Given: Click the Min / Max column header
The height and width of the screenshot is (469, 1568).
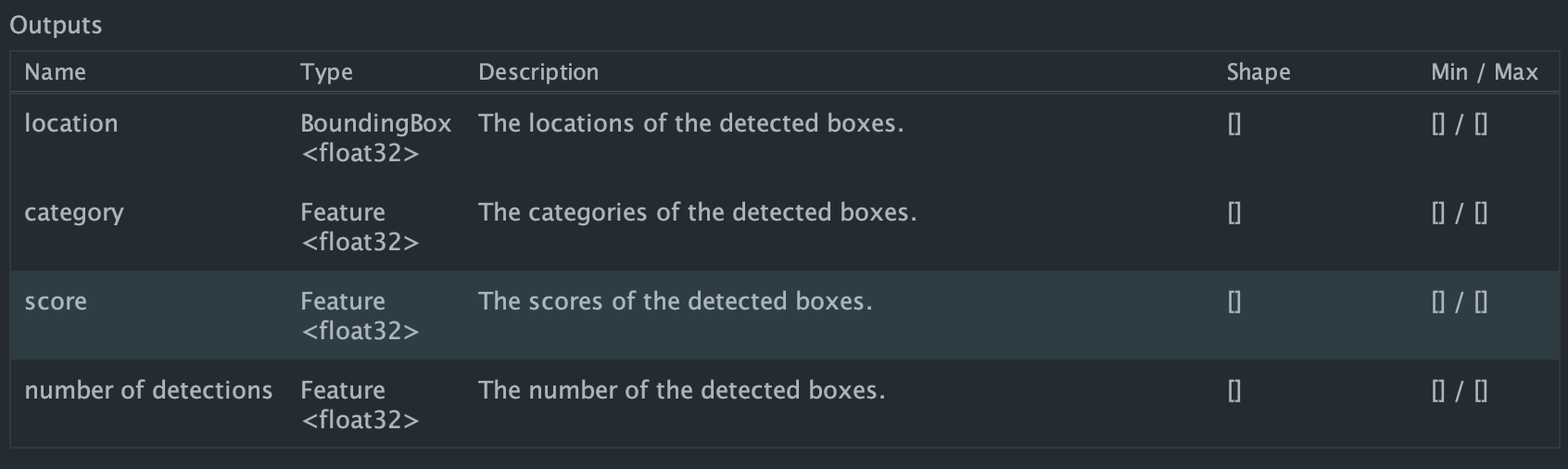Looking at the screenshot, I should (x=1485, y=72).
